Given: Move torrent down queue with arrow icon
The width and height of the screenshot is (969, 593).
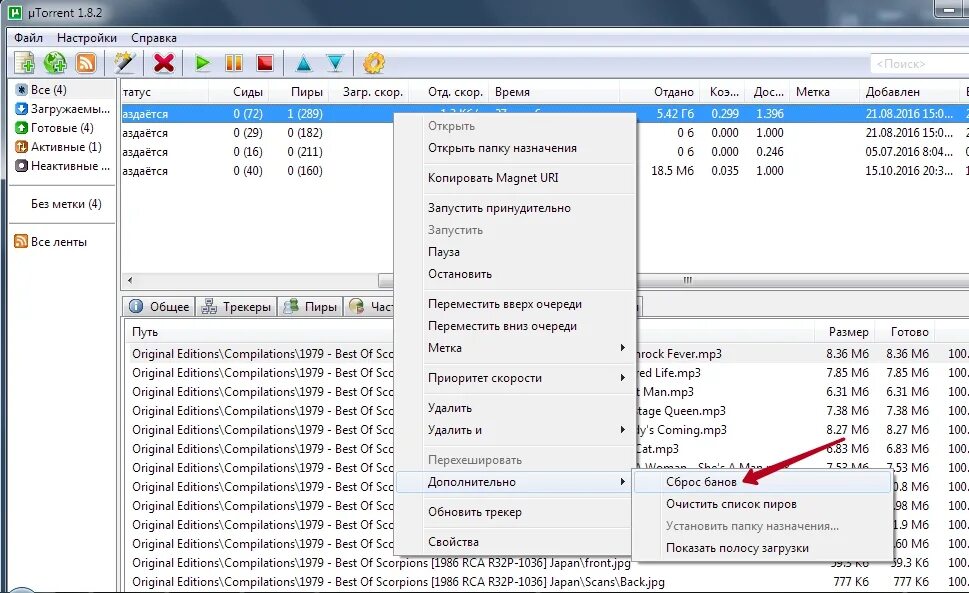Looking at the screenshot, I should tap(335, 63).
